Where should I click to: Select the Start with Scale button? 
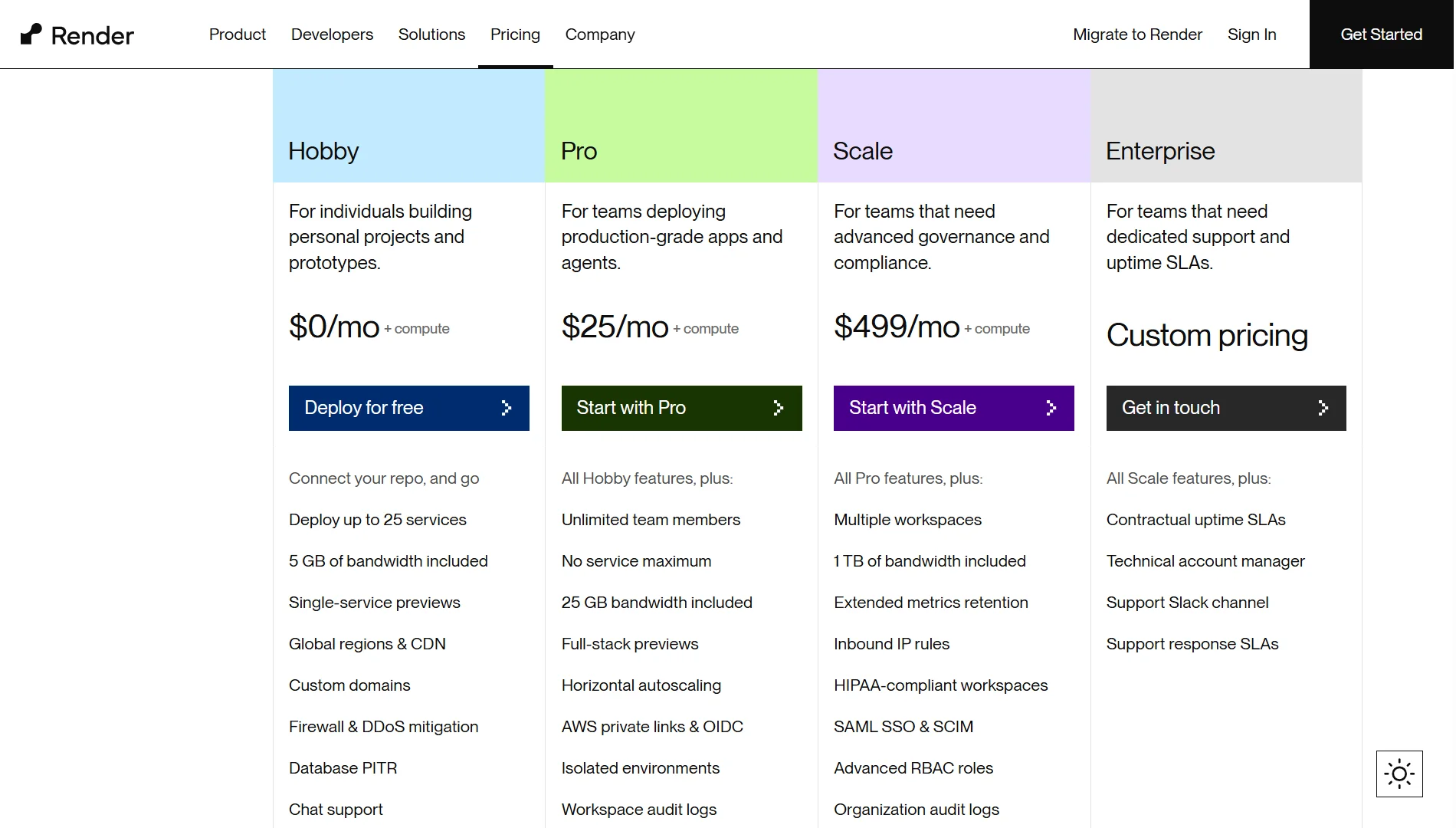[954, 408]
